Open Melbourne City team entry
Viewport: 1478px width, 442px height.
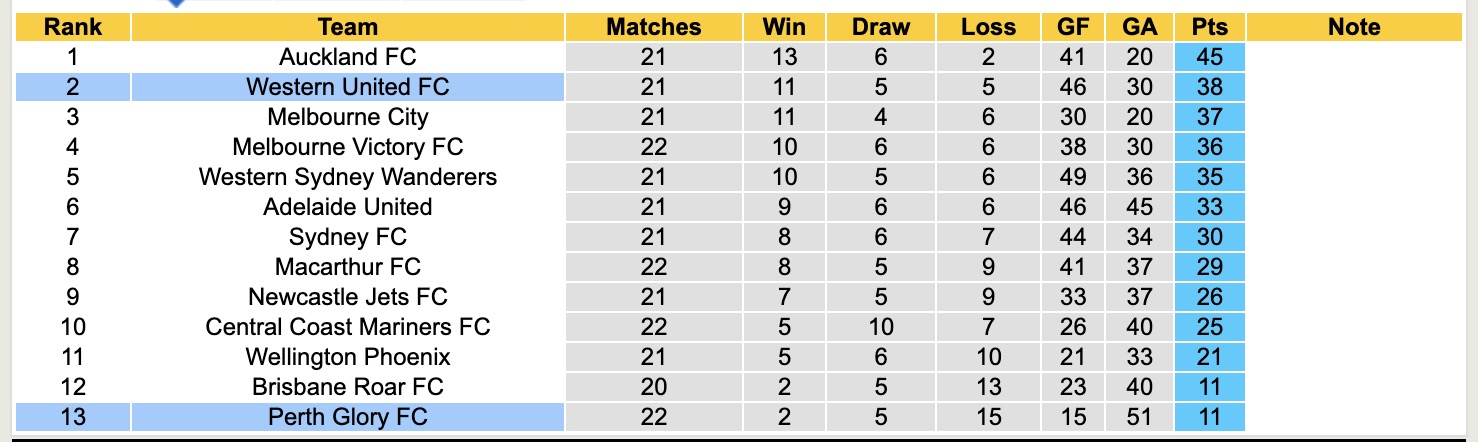[348, 117]
